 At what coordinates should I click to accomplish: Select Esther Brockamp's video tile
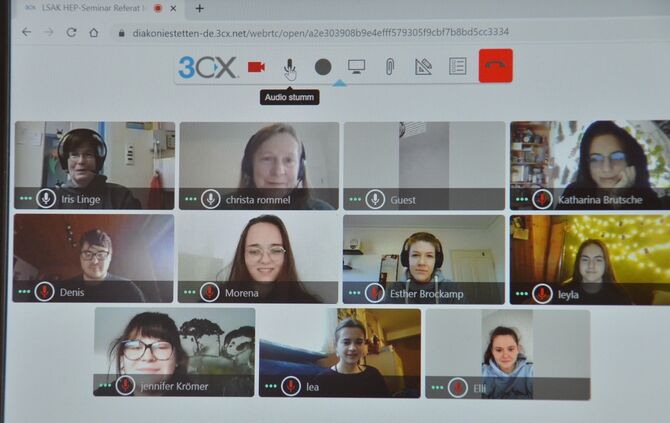click(420, 256)
